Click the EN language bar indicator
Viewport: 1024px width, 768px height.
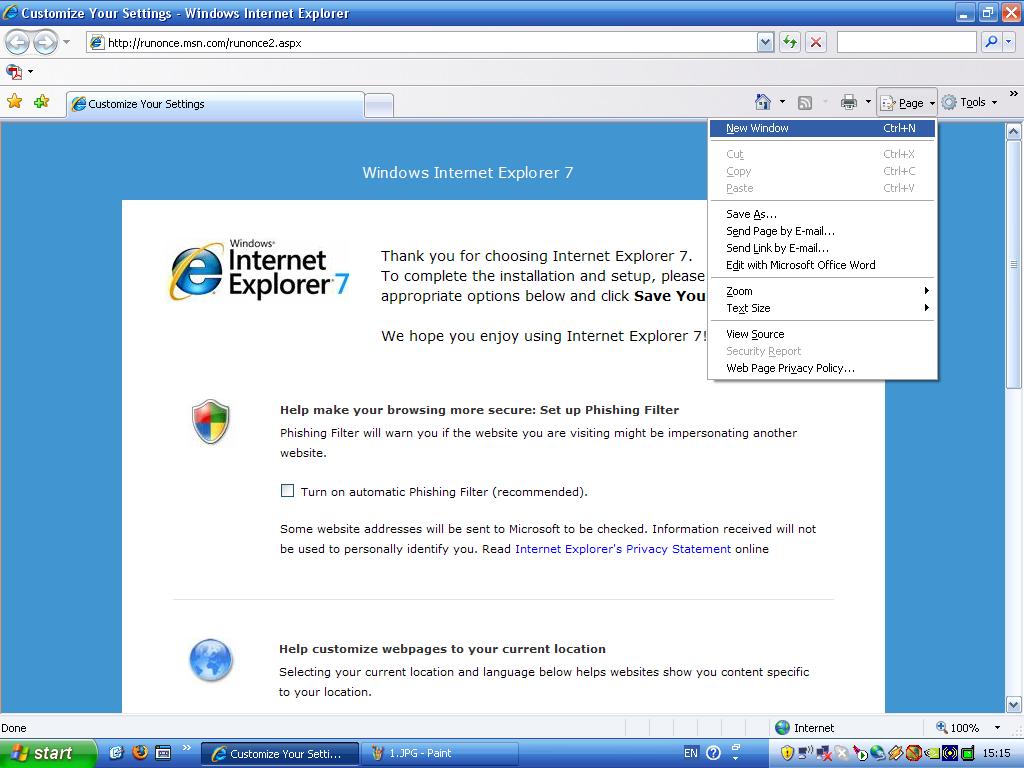tap(690, 753)
